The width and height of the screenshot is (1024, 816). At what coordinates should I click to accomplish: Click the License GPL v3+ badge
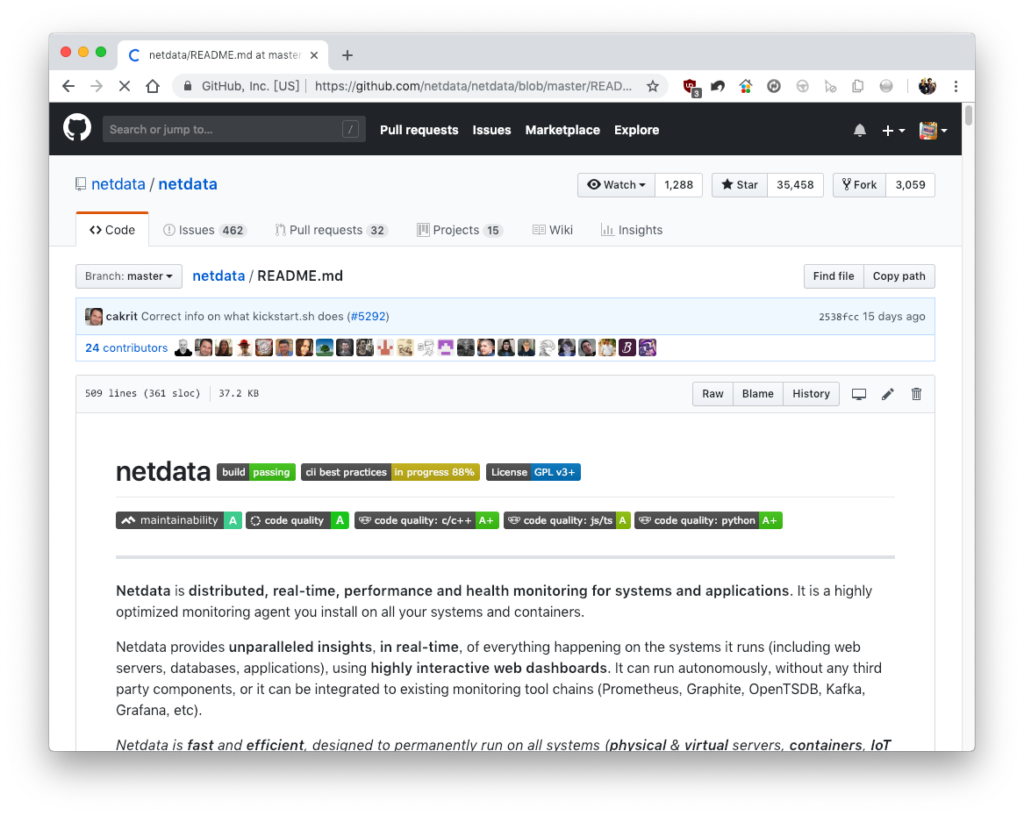(x=534, y=472)
